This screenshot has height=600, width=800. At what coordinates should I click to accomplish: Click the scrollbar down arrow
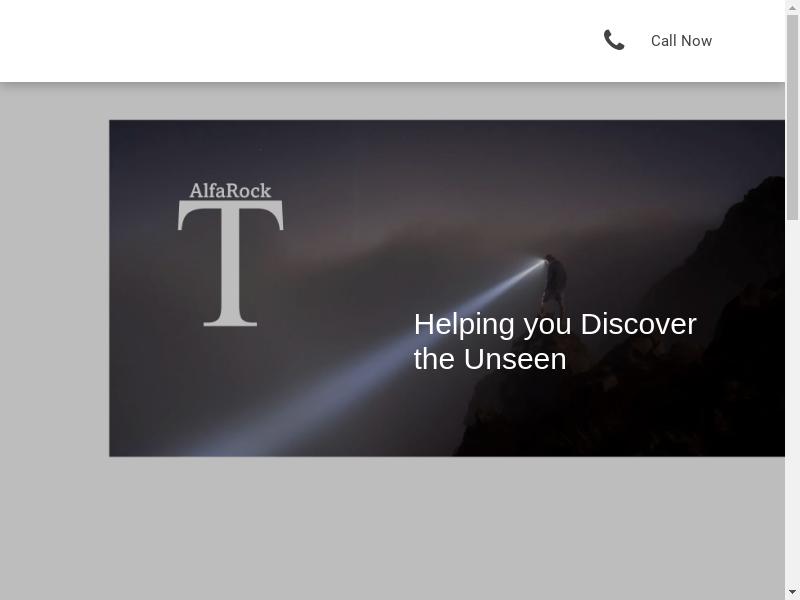(792, 592)
